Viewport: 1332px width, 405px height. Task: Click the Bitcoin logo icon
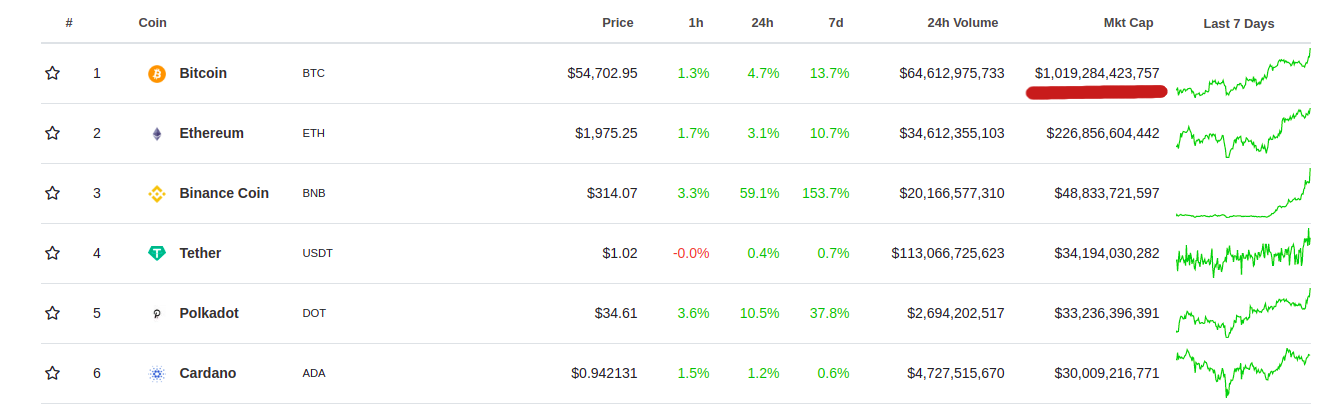coord(156,73)
